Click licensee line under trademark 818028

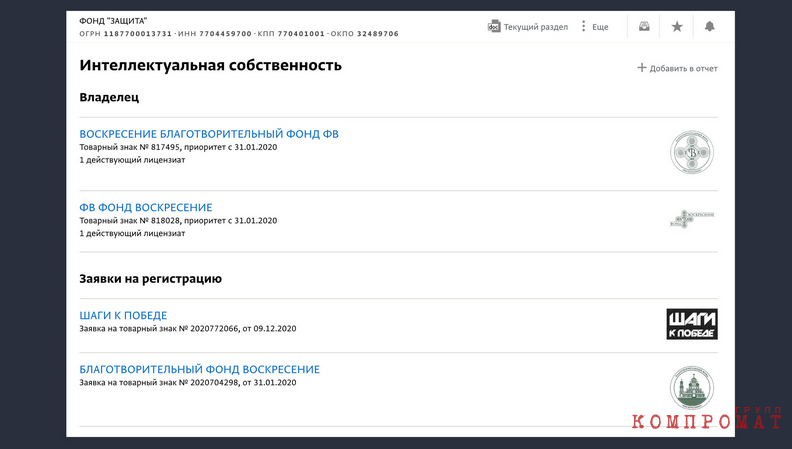tap(132, 233)
